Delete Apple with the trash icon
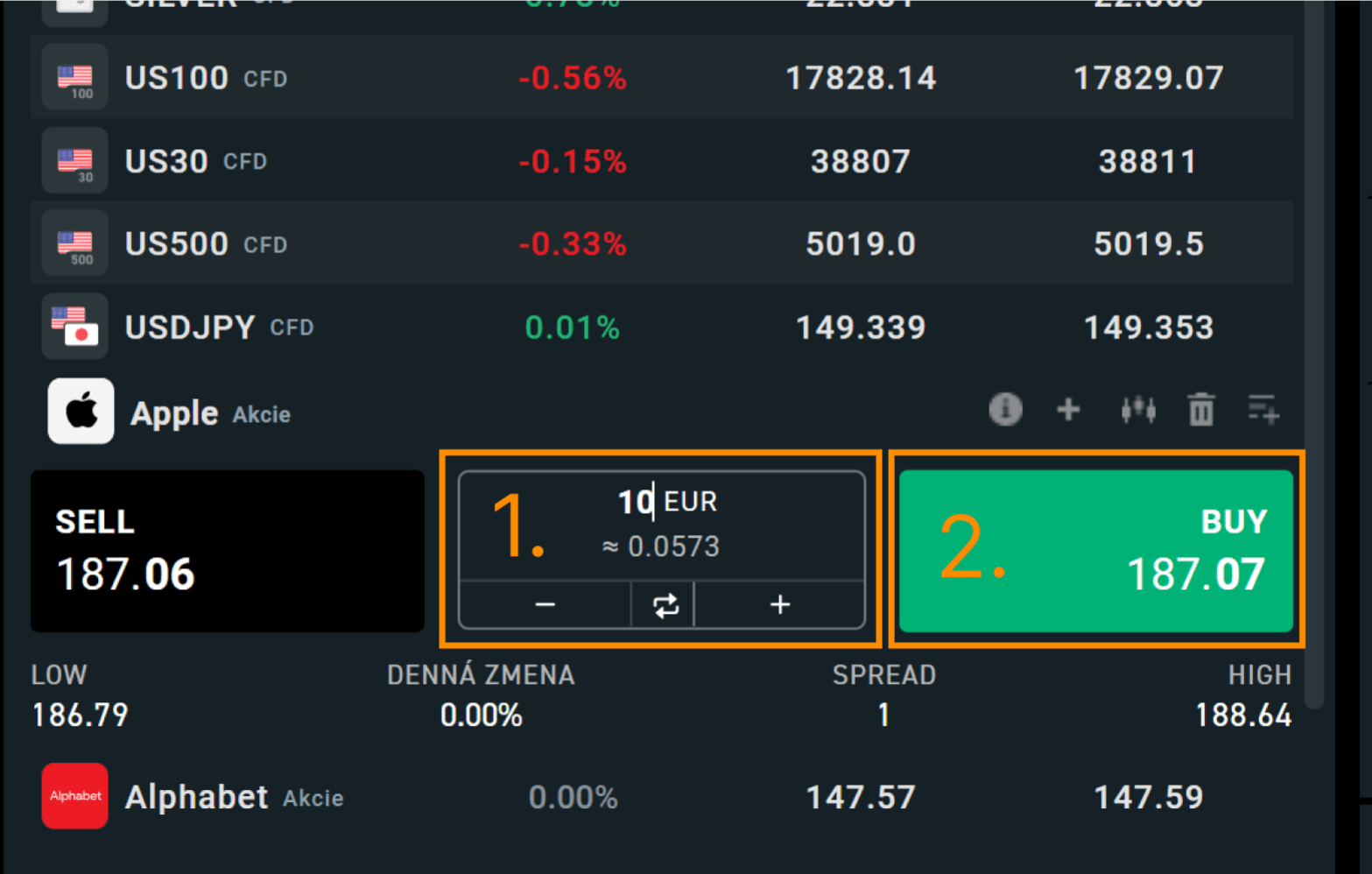Viewport: 1372px width, 874px height. pyautogui.click(x=1201, y=409)
